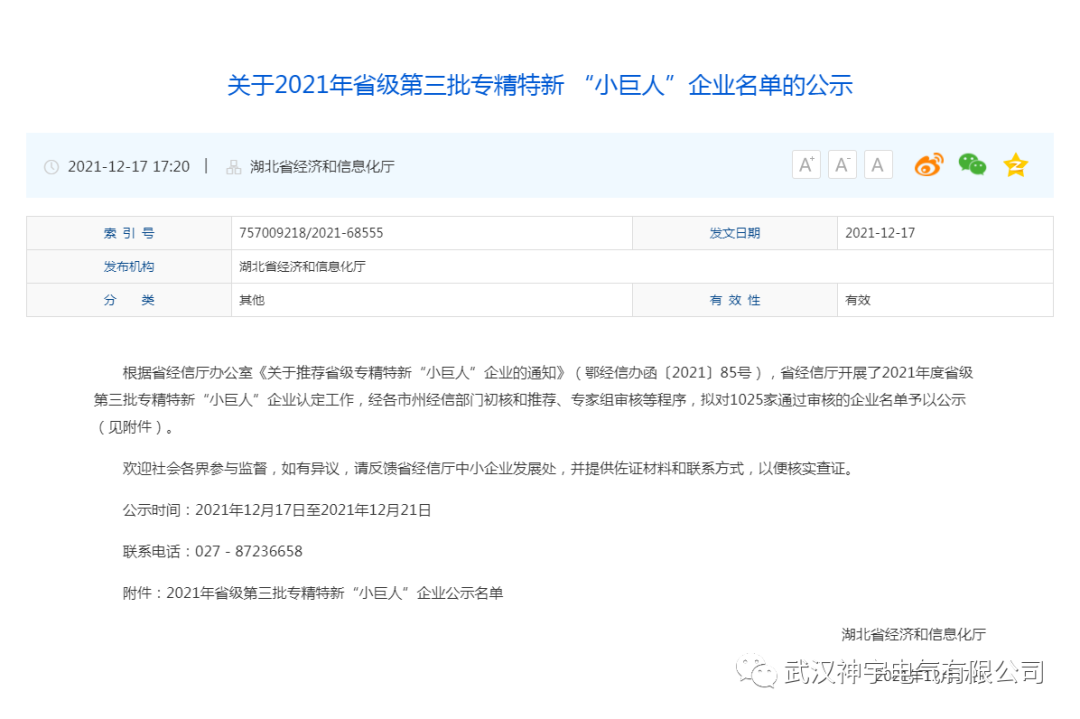Open the attachment 2021年省级第三批专精特新企业公示名单

pos(334,593)
